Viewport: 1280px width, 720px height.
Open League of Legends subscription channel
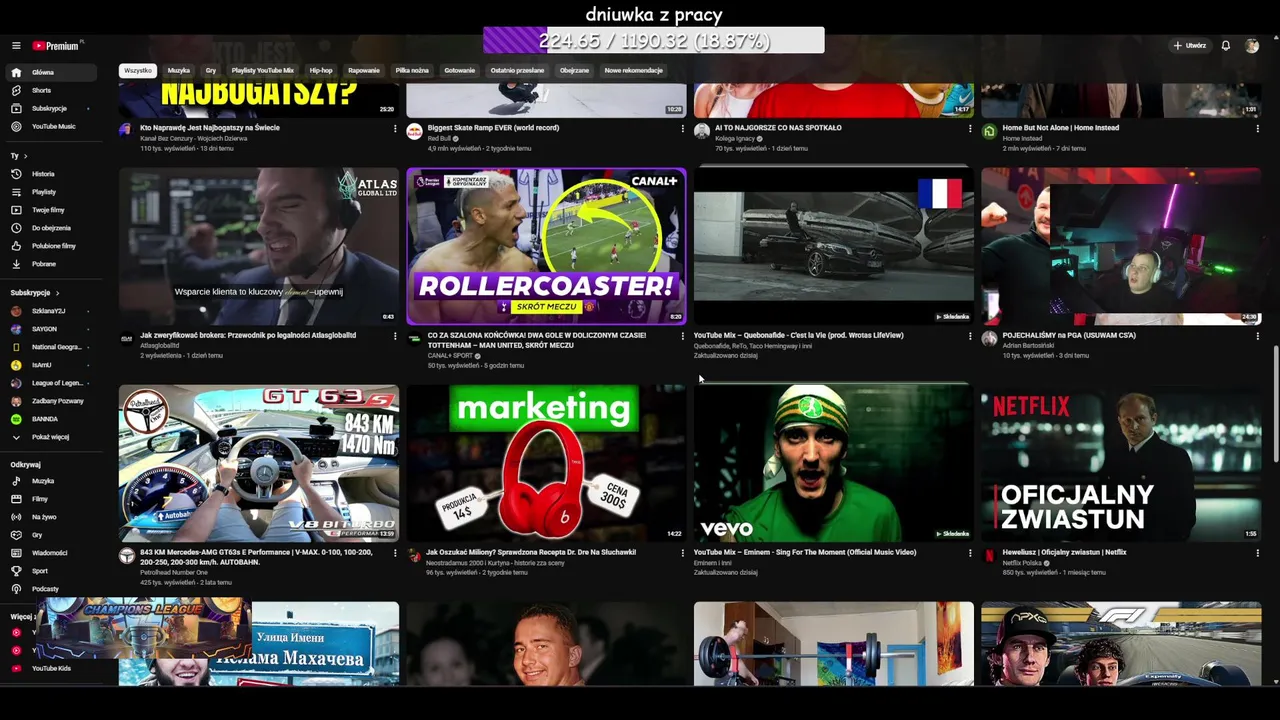tap(52, 383)
